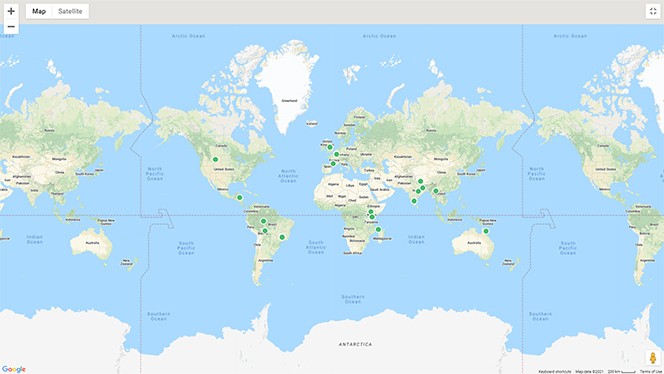
Task: Click the green marker in Central America
Action: [240, 197]
